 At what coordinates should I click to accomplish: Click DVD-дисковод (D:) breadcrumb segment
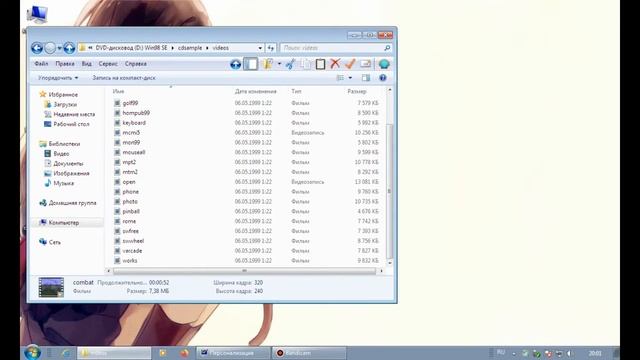[131, 48]
